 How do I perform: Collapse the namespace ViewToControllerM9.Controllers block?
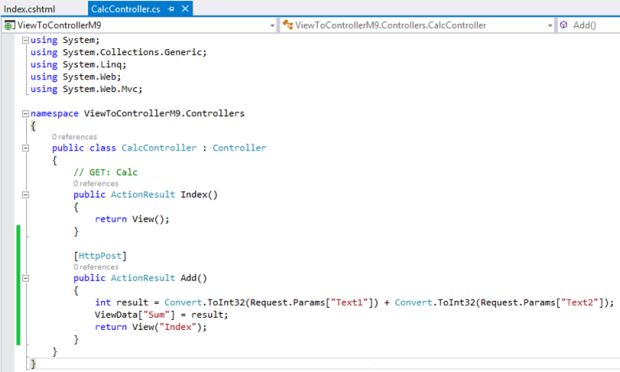pyautogui.click(x=25, y=113)
